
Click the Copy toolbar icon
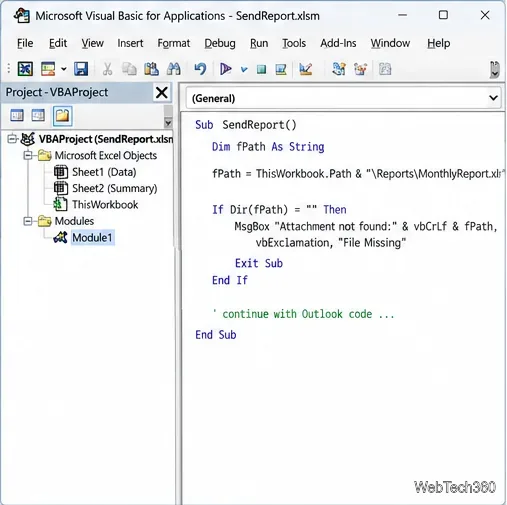(129, 69)
